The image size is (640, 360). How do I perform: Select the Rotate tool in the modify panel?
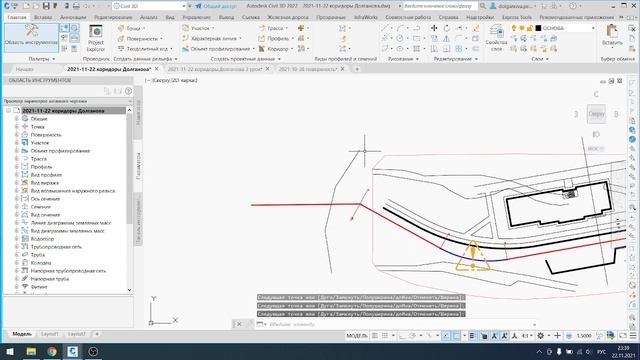(447, 28)
